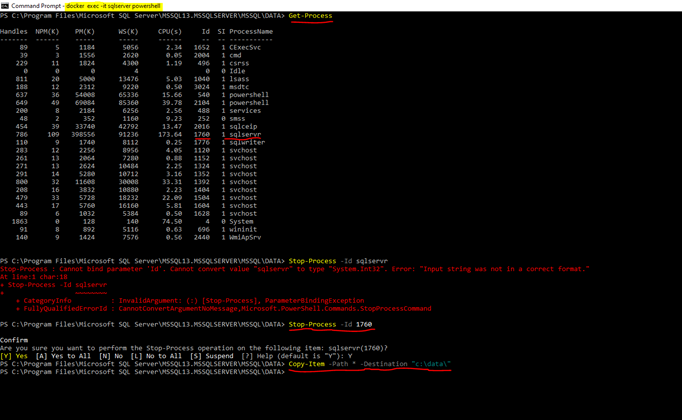Click the services process name
The image size is (682, 420).
click(x=245, y=110)
